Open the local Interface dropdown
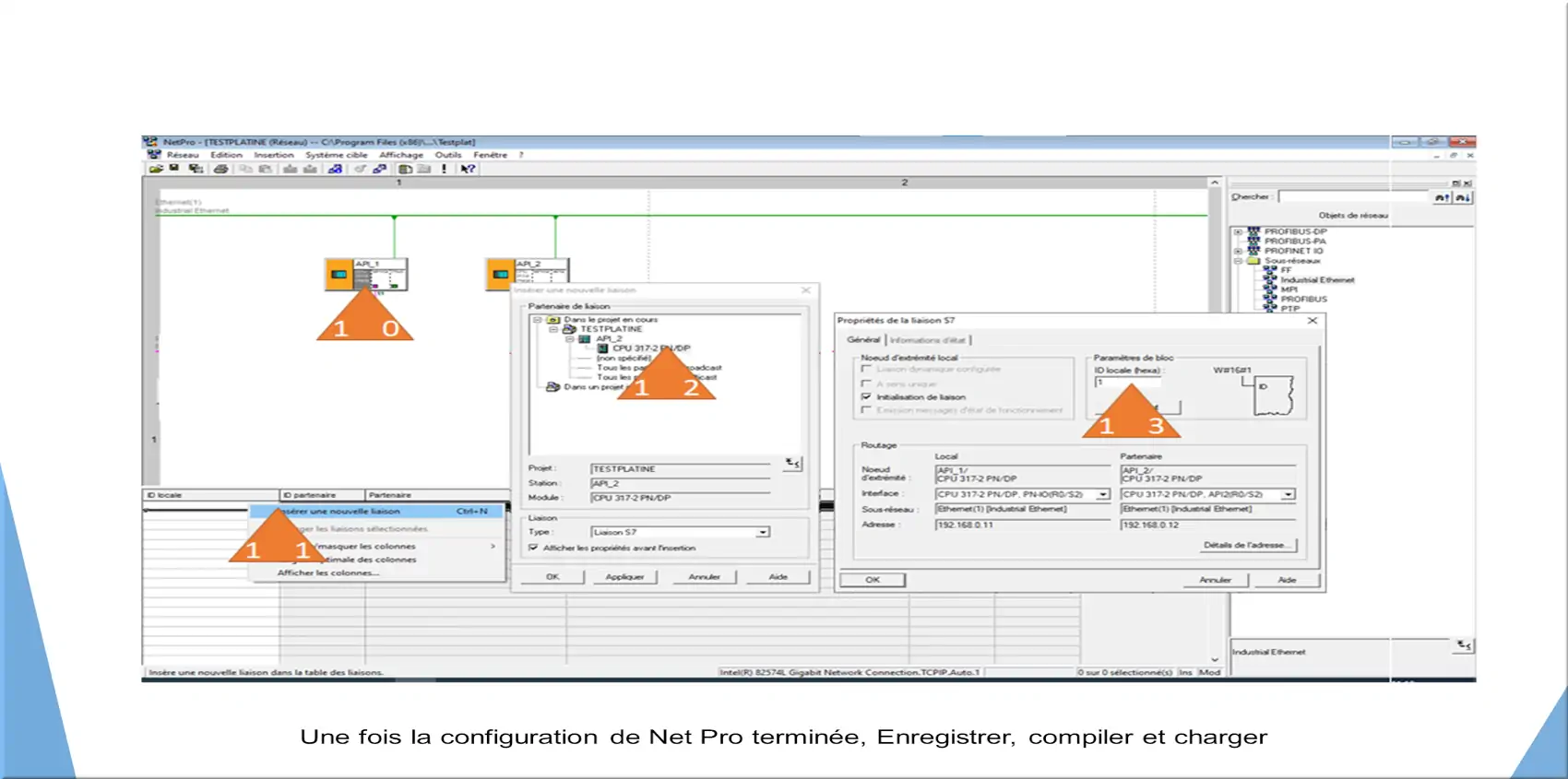 [1102, 494]
